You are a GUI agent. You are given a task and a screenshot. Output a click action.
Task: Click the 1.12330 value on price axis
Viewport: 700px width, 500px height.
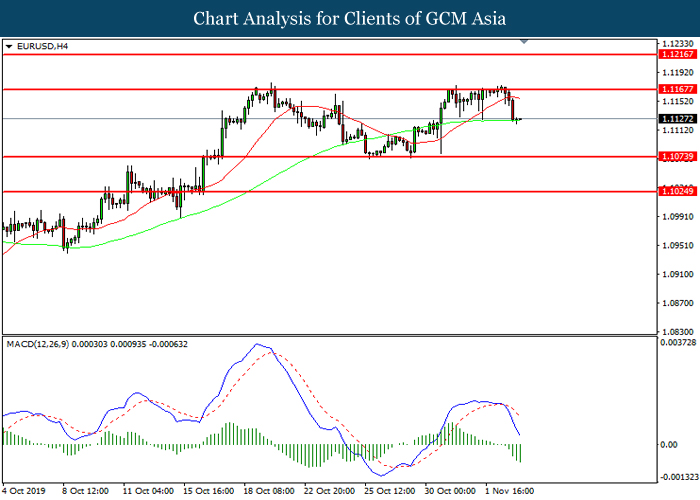click(x=678, y=44)
